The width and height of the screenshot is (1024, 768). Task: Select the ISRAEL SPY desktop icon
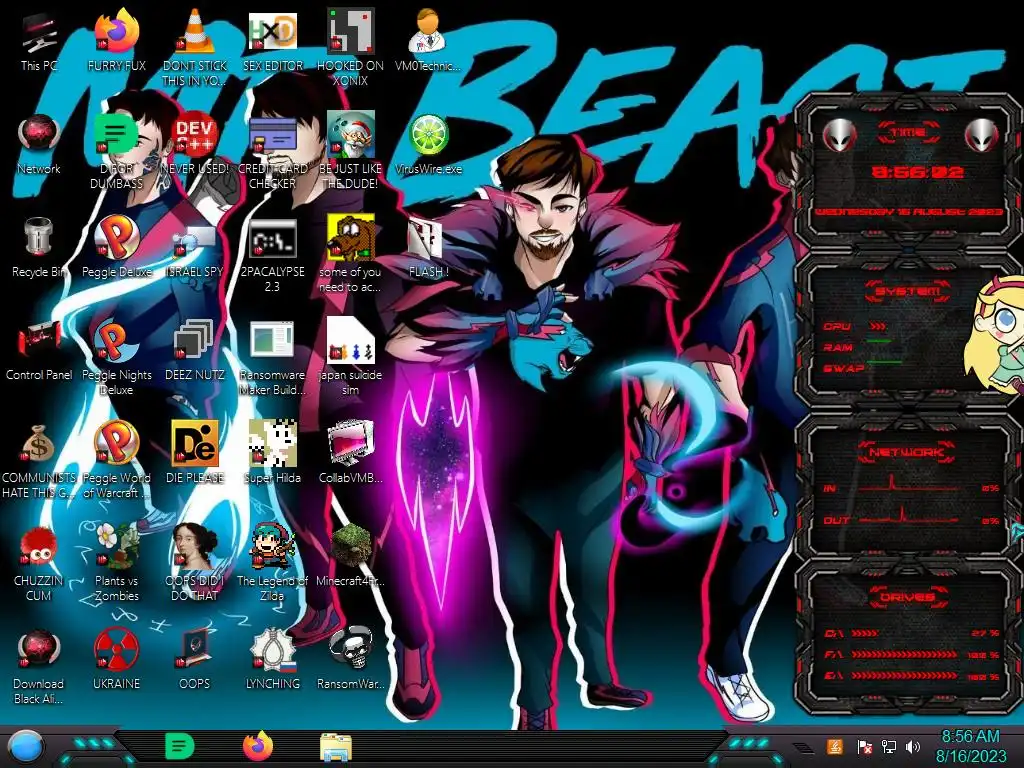coord(195,251)
